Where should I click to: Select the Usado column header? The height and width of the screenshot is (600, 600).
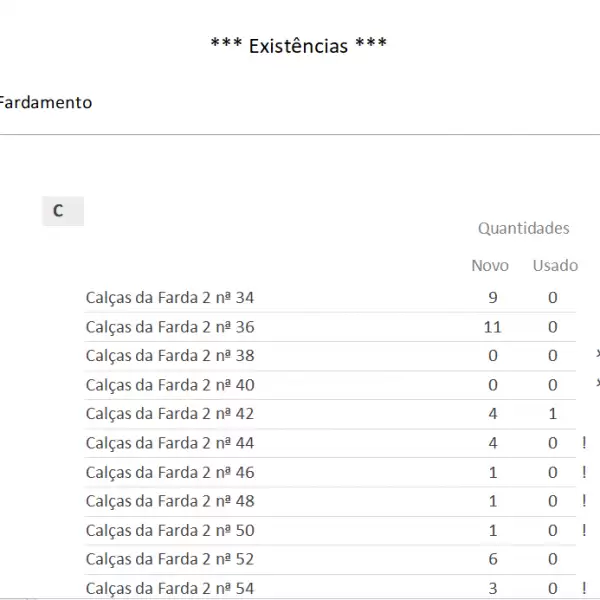tap(555, 265)
